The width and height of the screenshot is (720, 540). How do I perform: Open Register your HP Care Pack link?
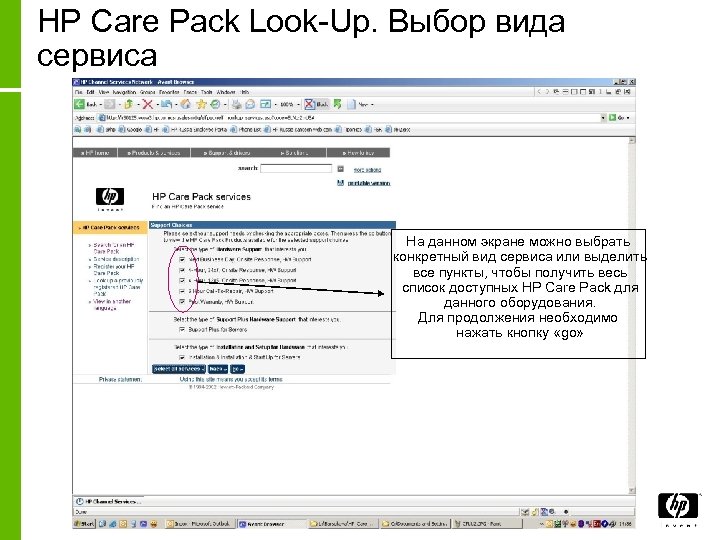[x=114, y=270]
